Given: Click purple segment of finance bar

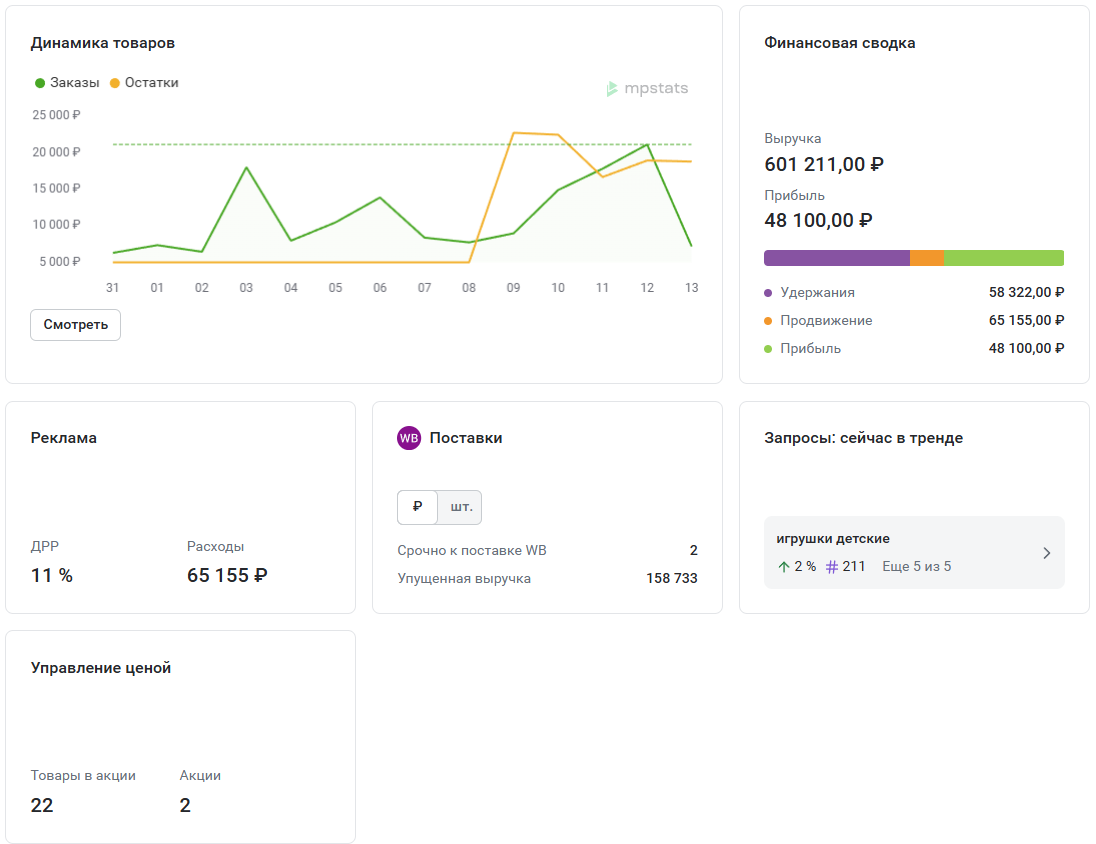Looking at the screenshot, I should click(x=836, y=258).
